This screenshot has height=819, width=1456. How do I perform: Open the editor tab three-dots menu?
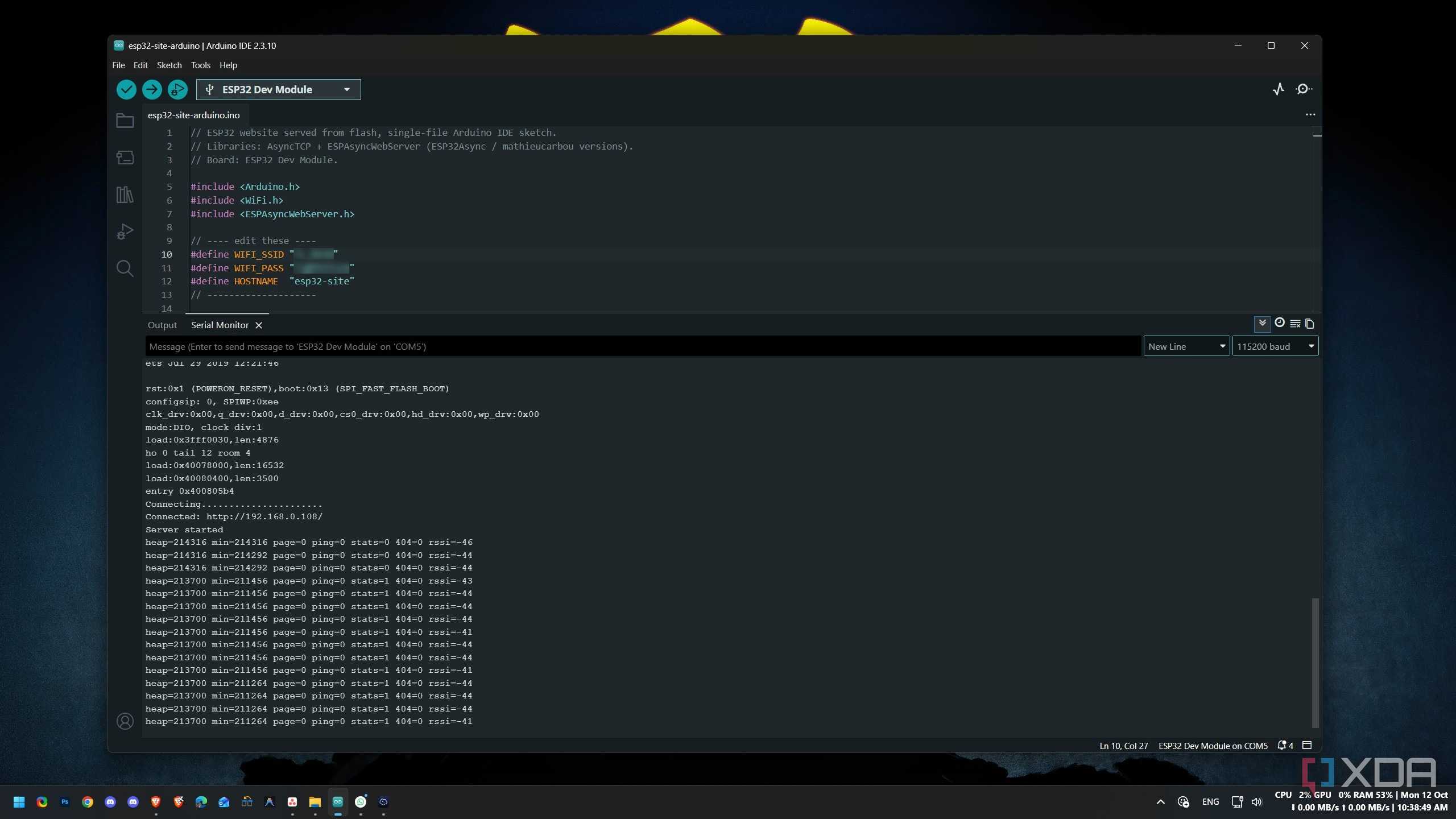tap(1310, 114)
